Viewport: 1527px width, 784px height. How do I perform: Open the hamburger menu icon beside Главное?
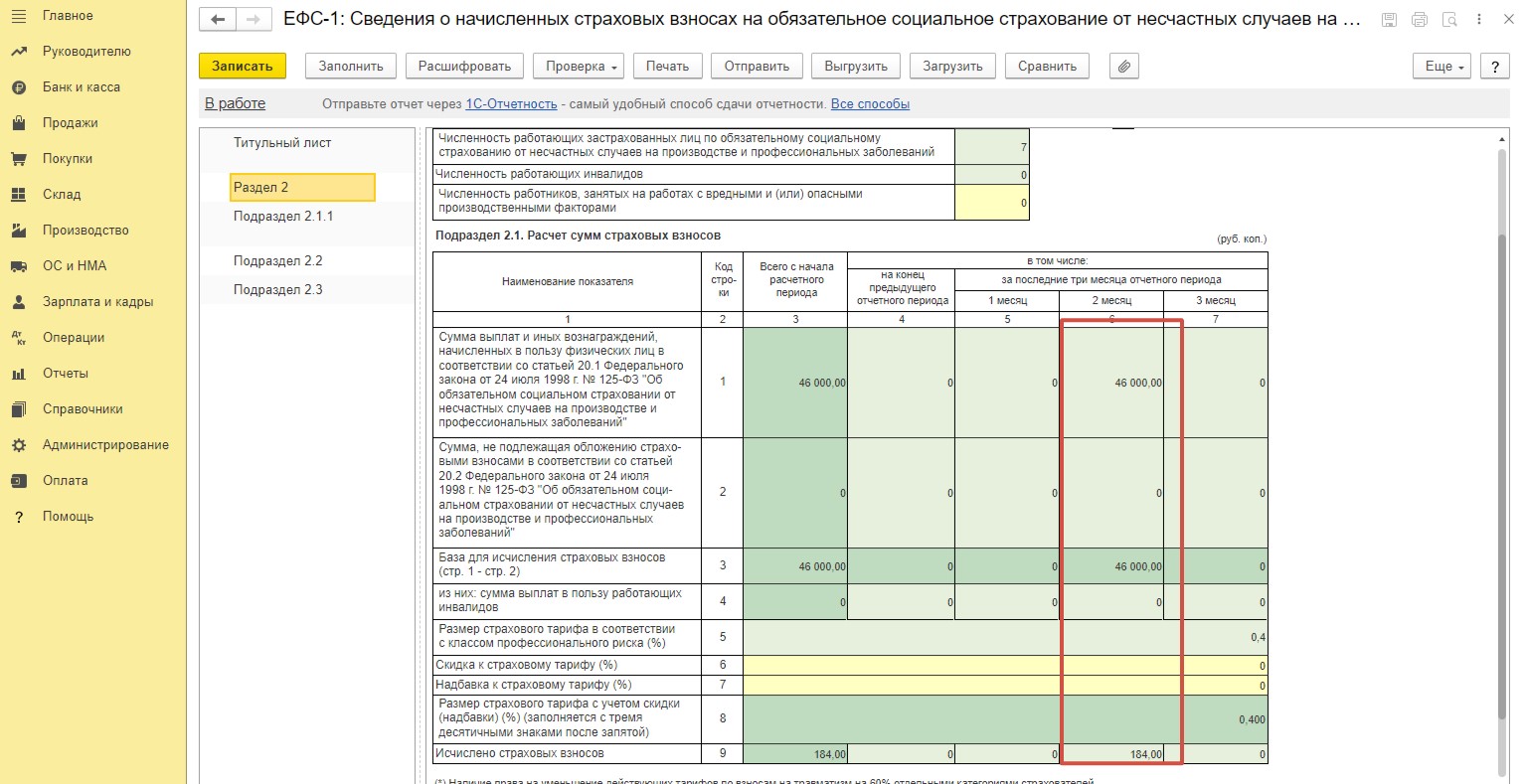click(x=18, y=16)
